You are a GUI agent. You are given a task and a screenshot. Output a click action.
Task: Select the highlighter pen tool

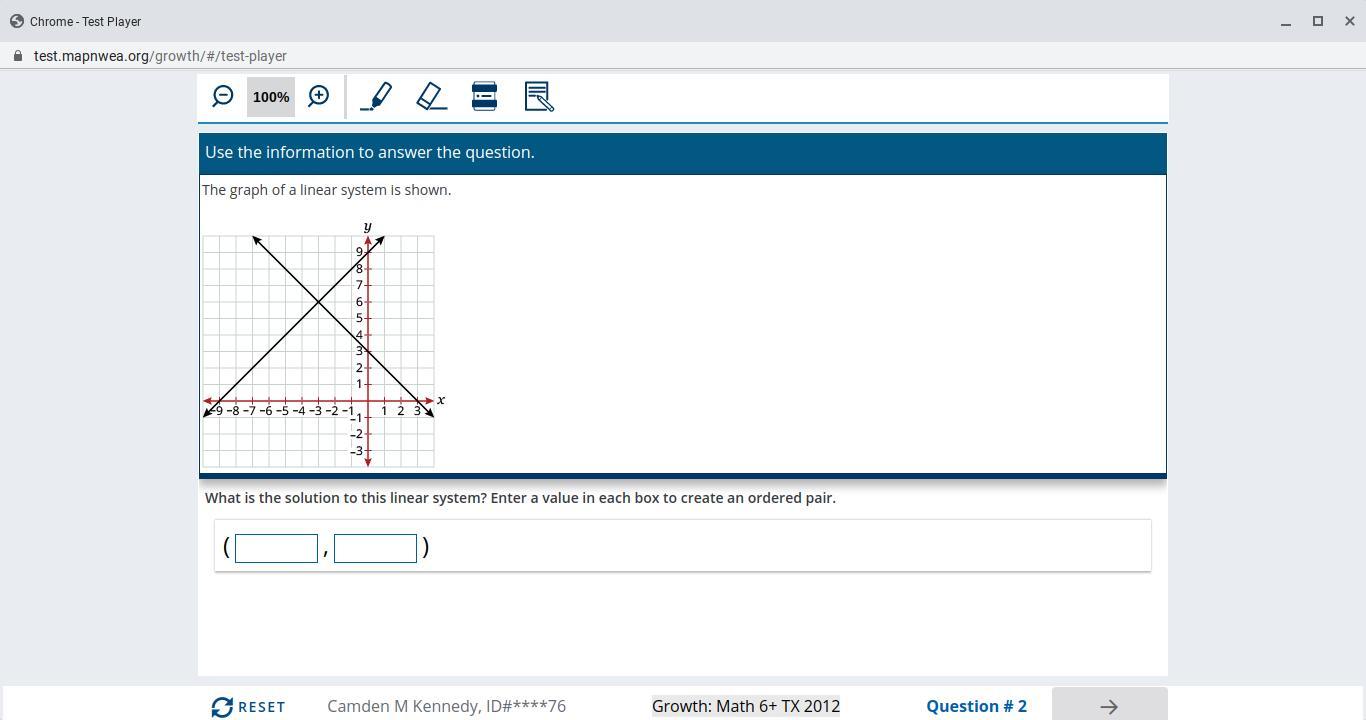[x=376, y=96]
